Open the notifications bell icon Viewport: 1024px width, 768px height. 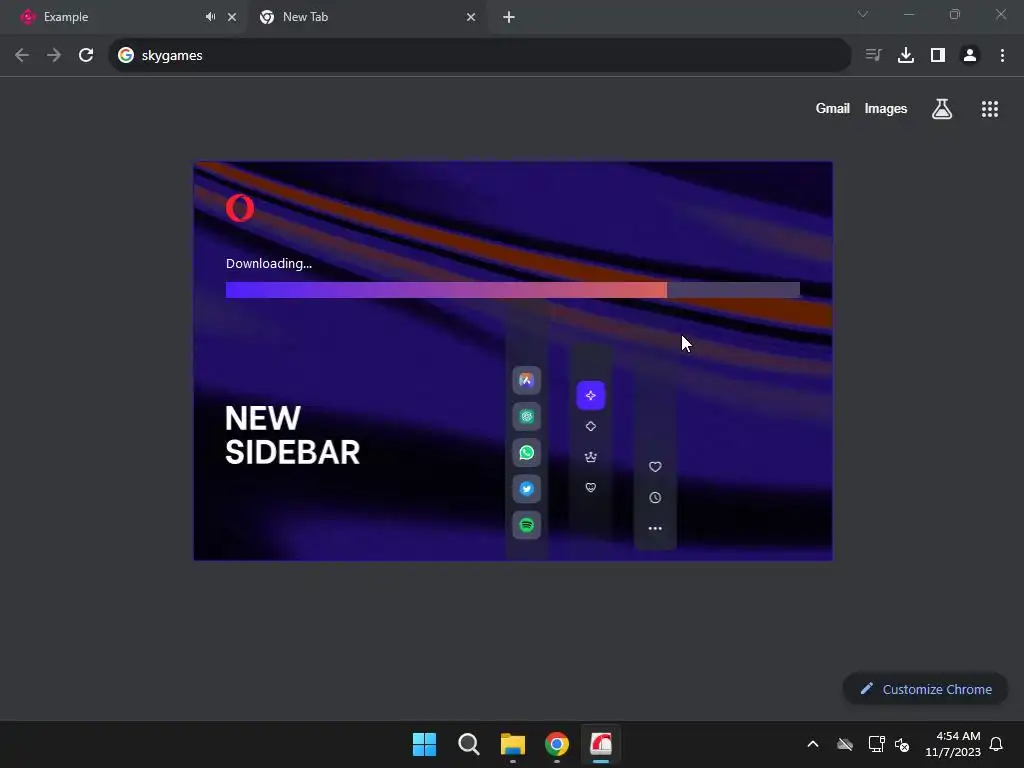point(996,744)
